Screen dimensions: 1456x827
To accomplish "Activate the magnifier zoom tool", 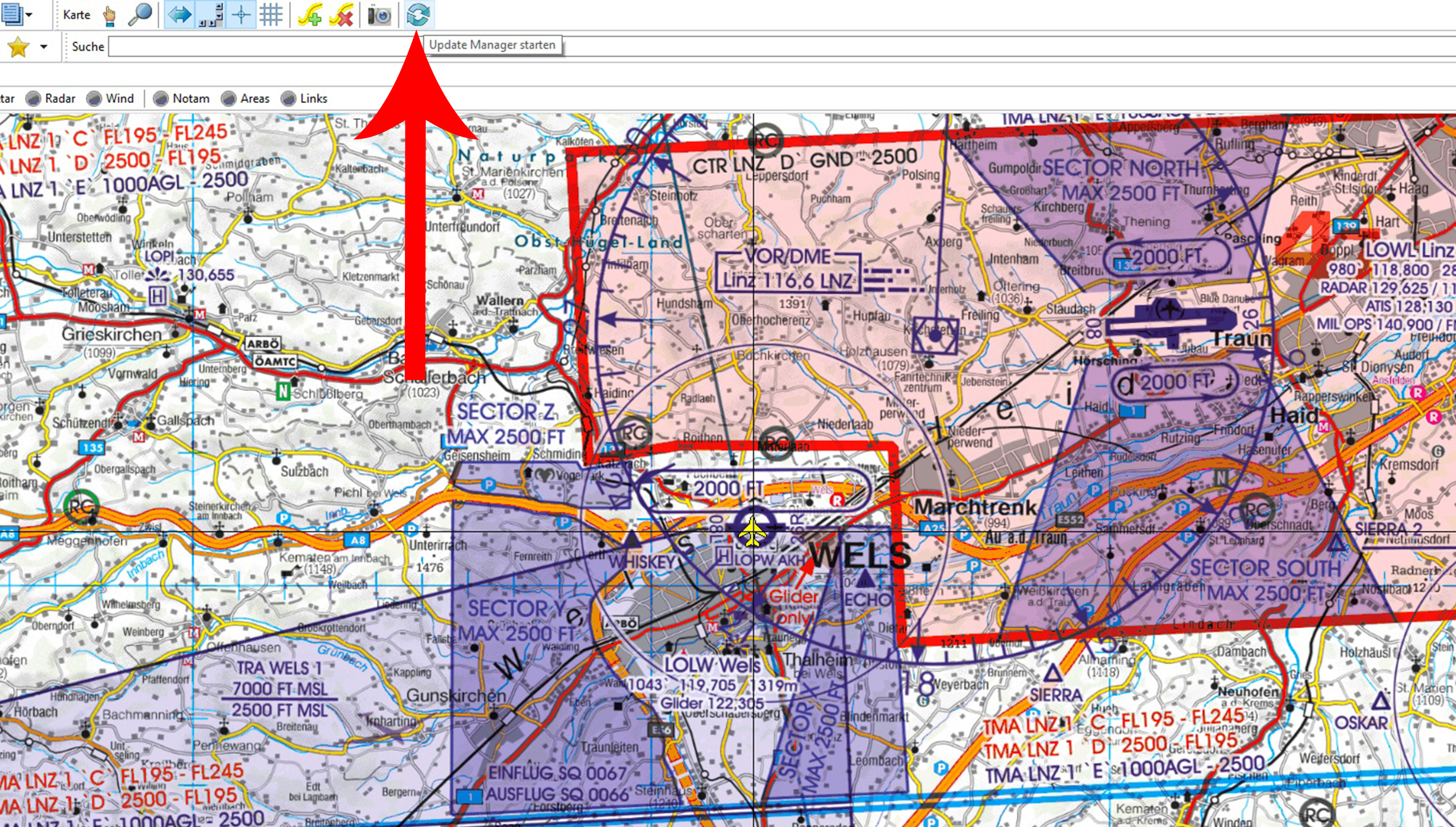I will click(x=140, y=15).
